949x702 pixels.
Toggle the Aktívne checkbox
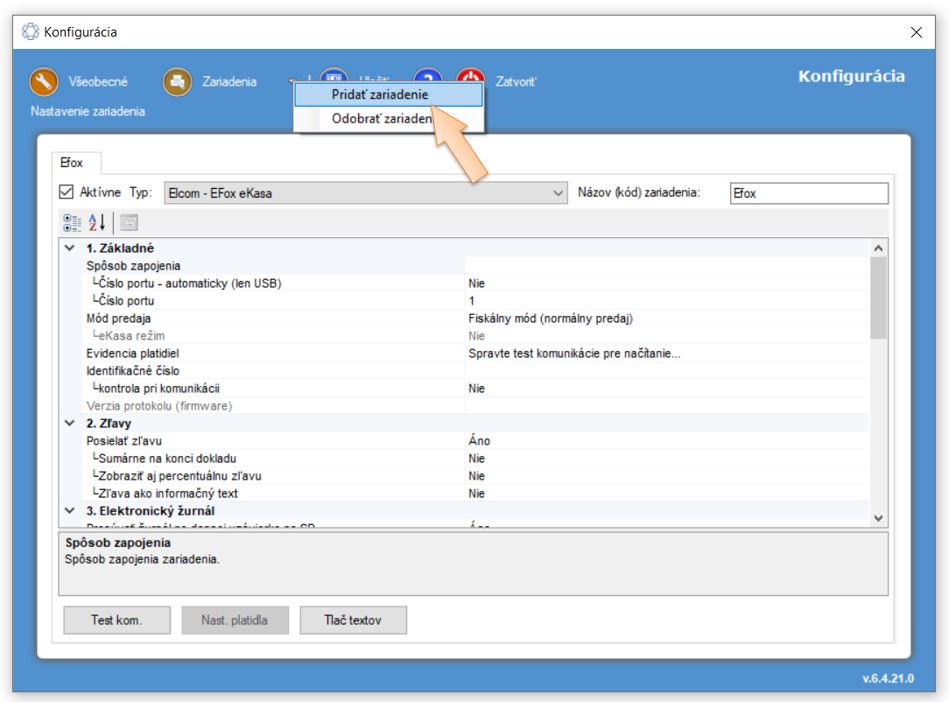pyautogui.click(x=68, y=193)
